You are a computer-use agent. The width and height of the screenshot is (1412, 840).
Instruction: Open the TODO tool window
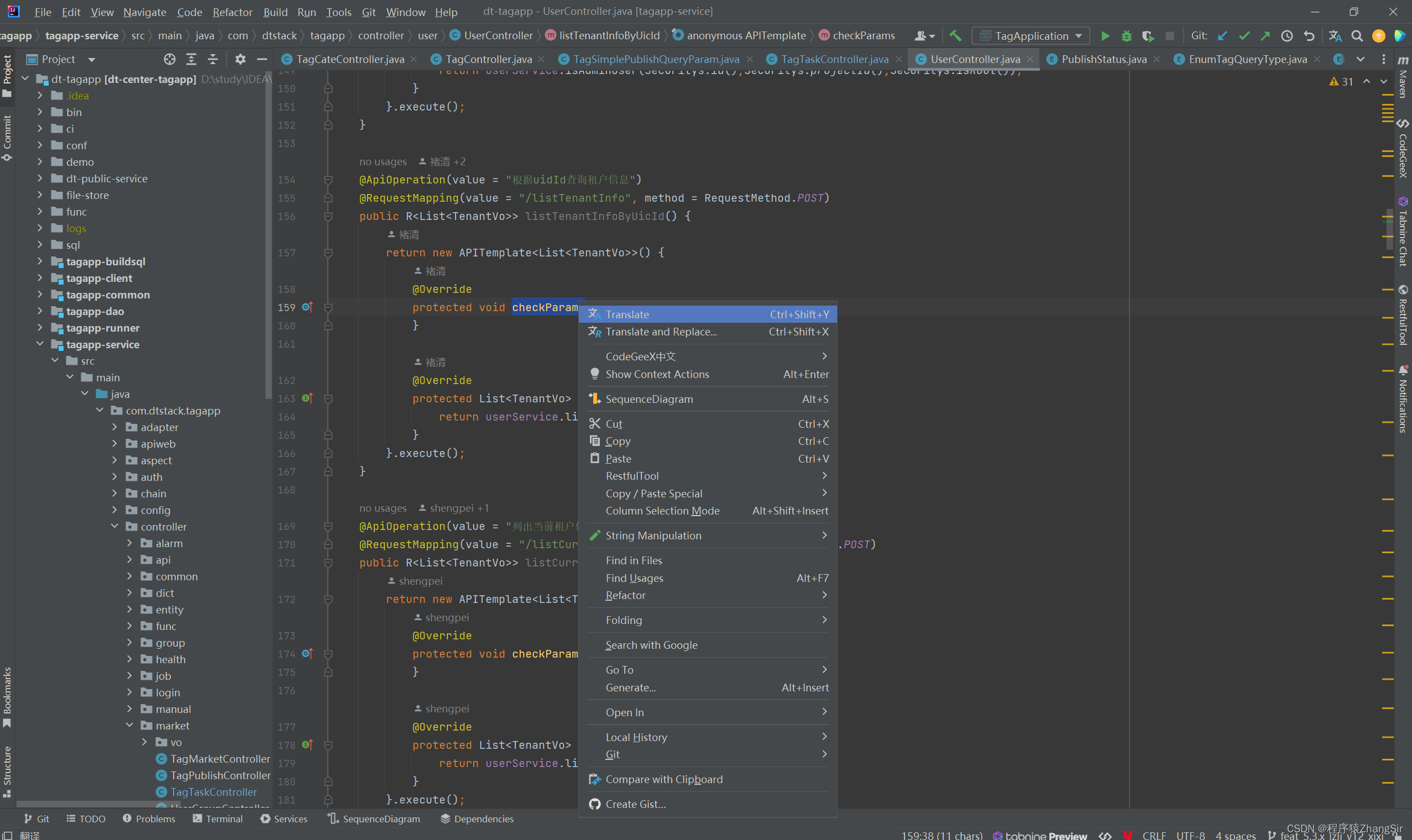[x=86, y=818]
